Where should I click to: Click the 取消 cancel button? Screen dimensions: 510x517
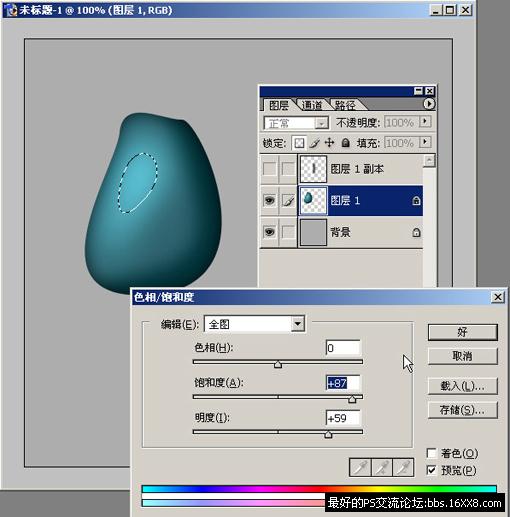tap(462, 356)
